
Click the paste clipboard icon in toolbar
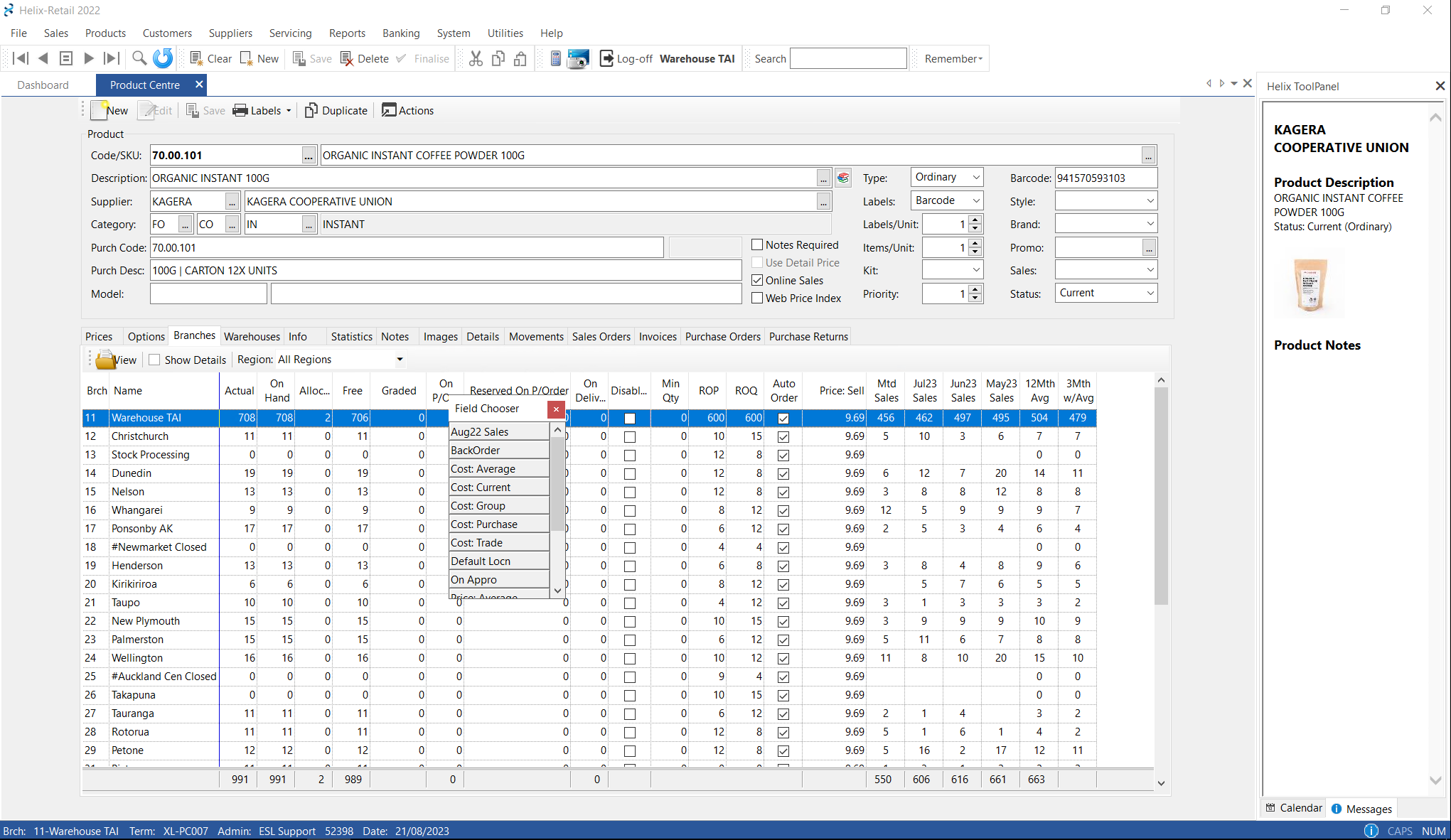520,58
